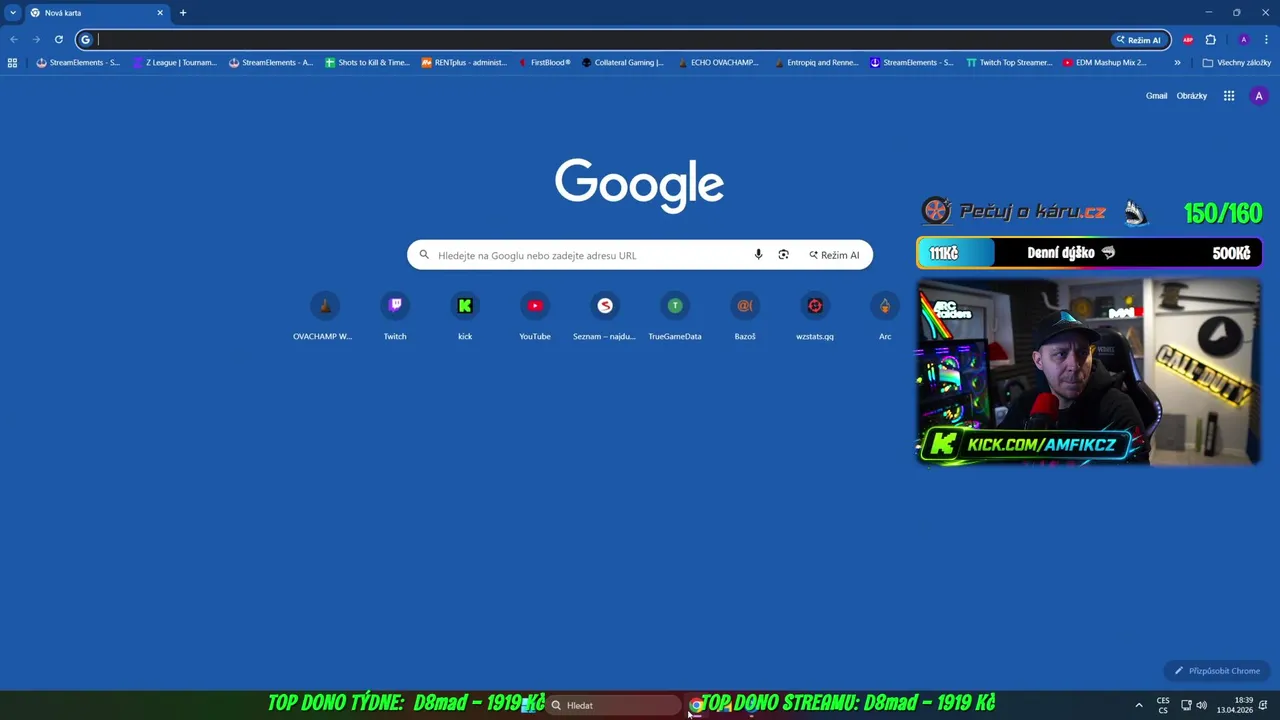
Task: Open Adblock Plus extension icon
Action: coord(1188,40)
